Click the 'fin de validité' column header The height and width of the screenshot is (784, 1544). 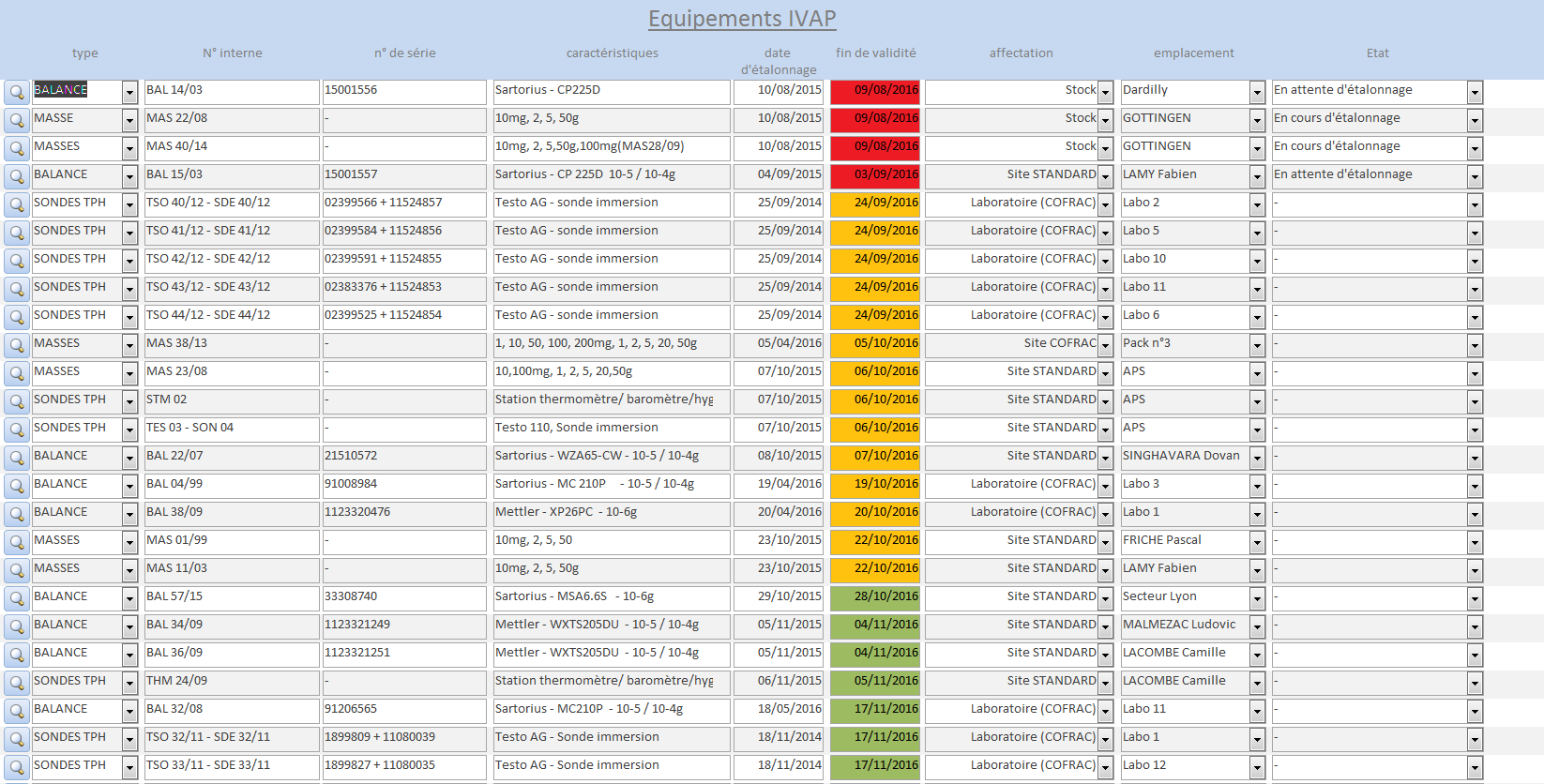pos(876,53)
